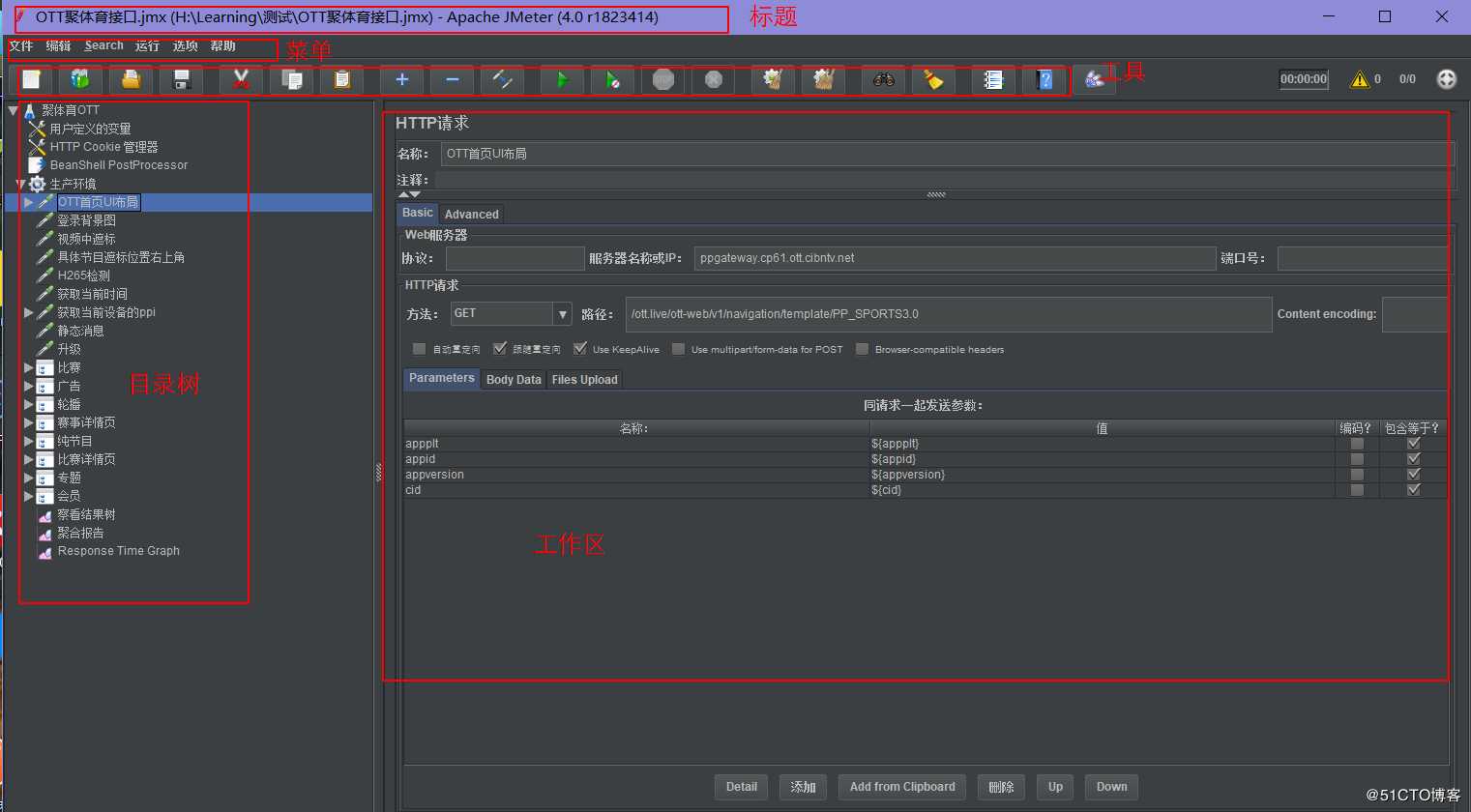Click the 删除 button
Image resolution: width=1471 pixels, height=812 pixels.
pos(1001,787)
